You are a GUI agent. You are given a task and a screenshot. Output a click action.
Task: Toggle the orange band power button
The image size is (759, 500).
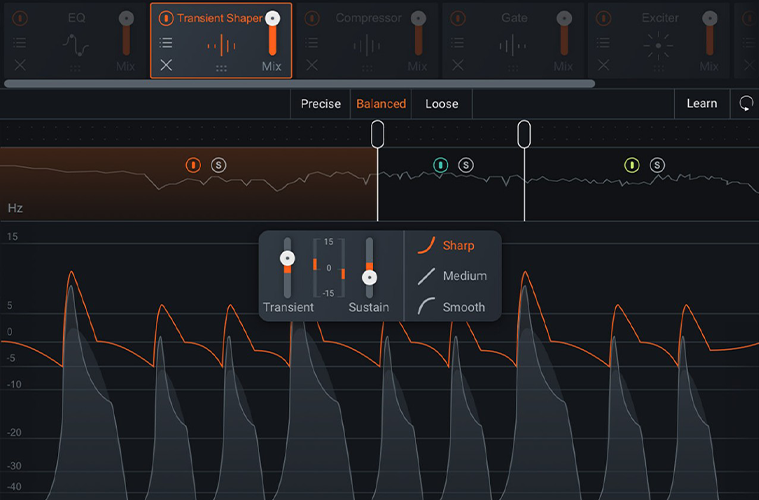tap(193, 165)
